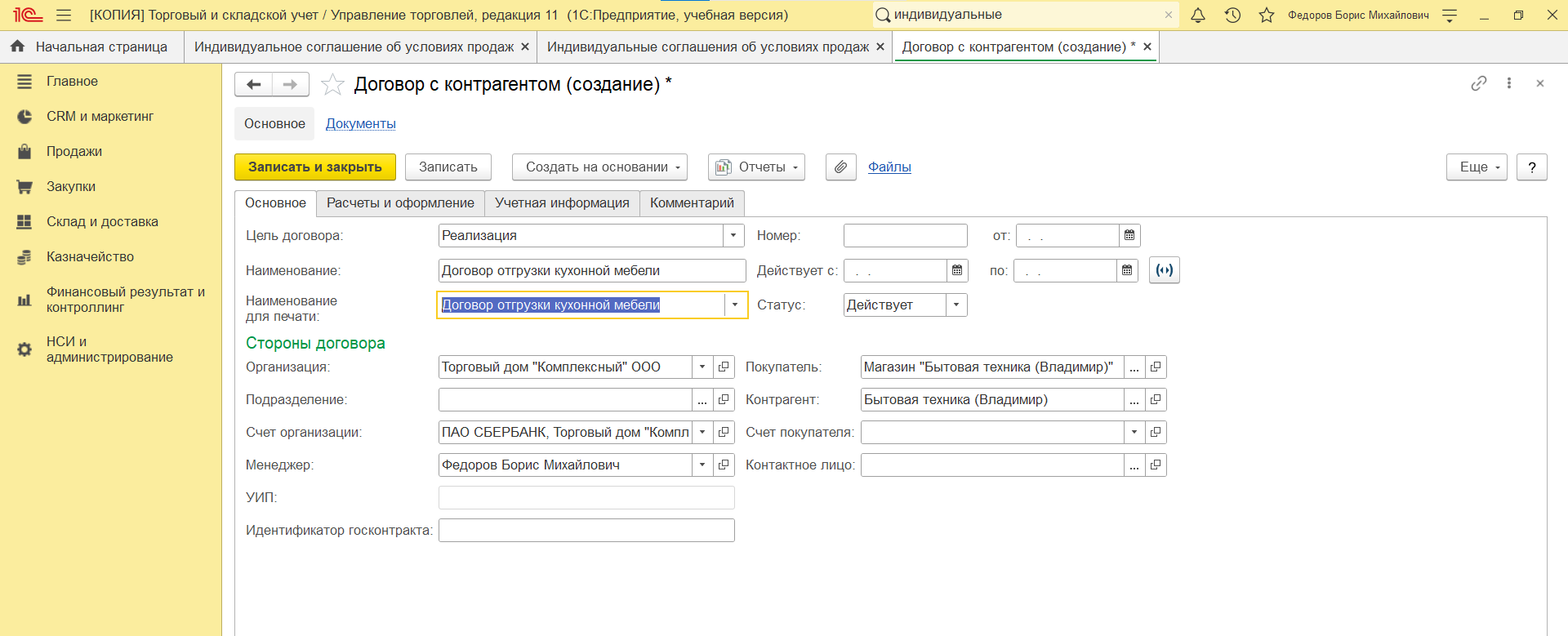Open the Создать на основании dropdown
The height and width of the screenshot is (636, 1568).
(x=599, y=167)
